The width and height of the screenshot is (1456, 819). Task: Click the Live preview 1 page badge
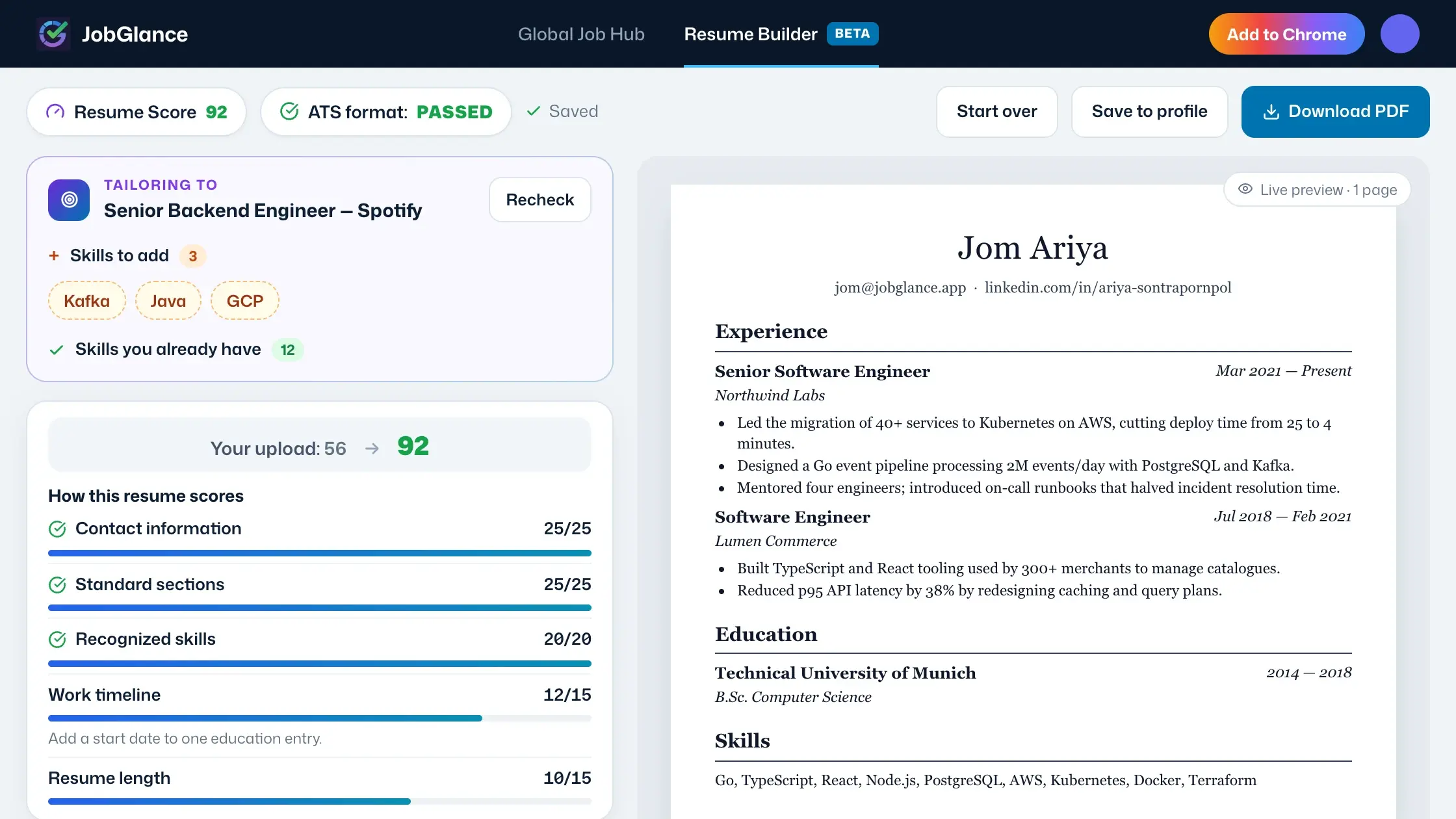click(1317, 189)
